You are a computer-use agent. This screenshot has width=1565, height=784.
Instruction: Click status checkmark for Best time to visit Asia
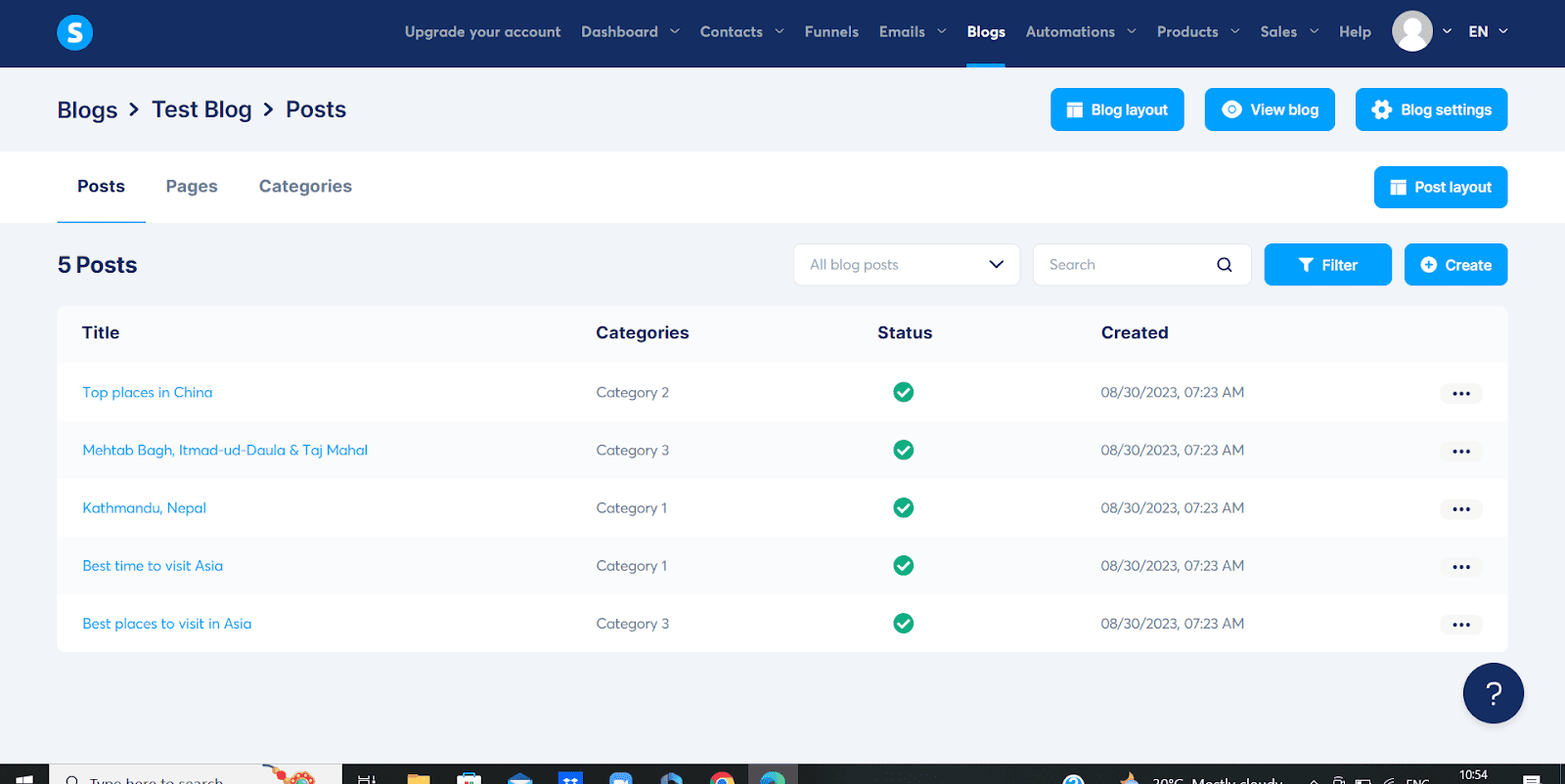pos(903,565)
